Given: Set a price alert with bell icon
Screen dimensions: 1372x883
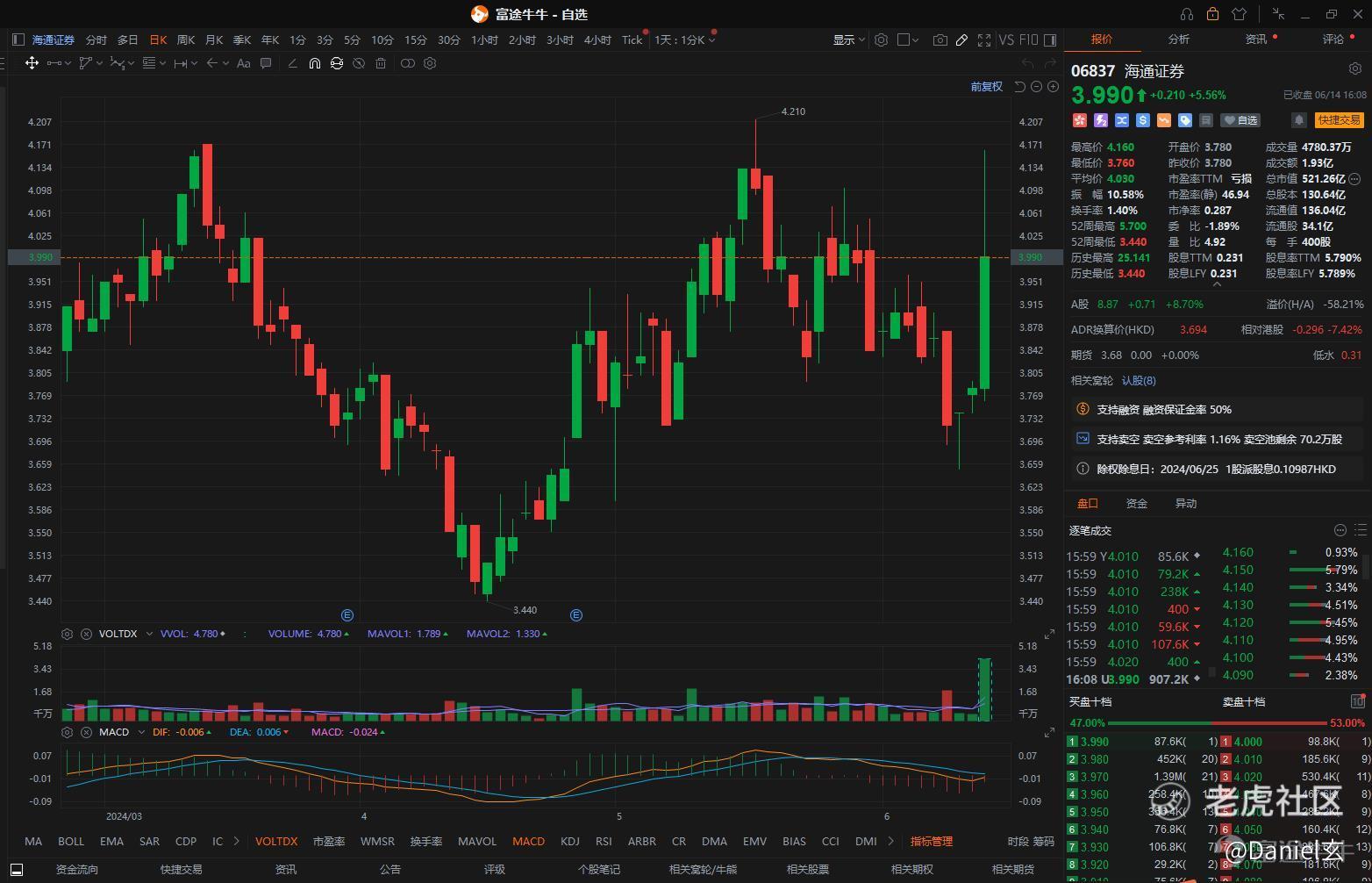Looking at the screenshot, I should [1299, 120].
